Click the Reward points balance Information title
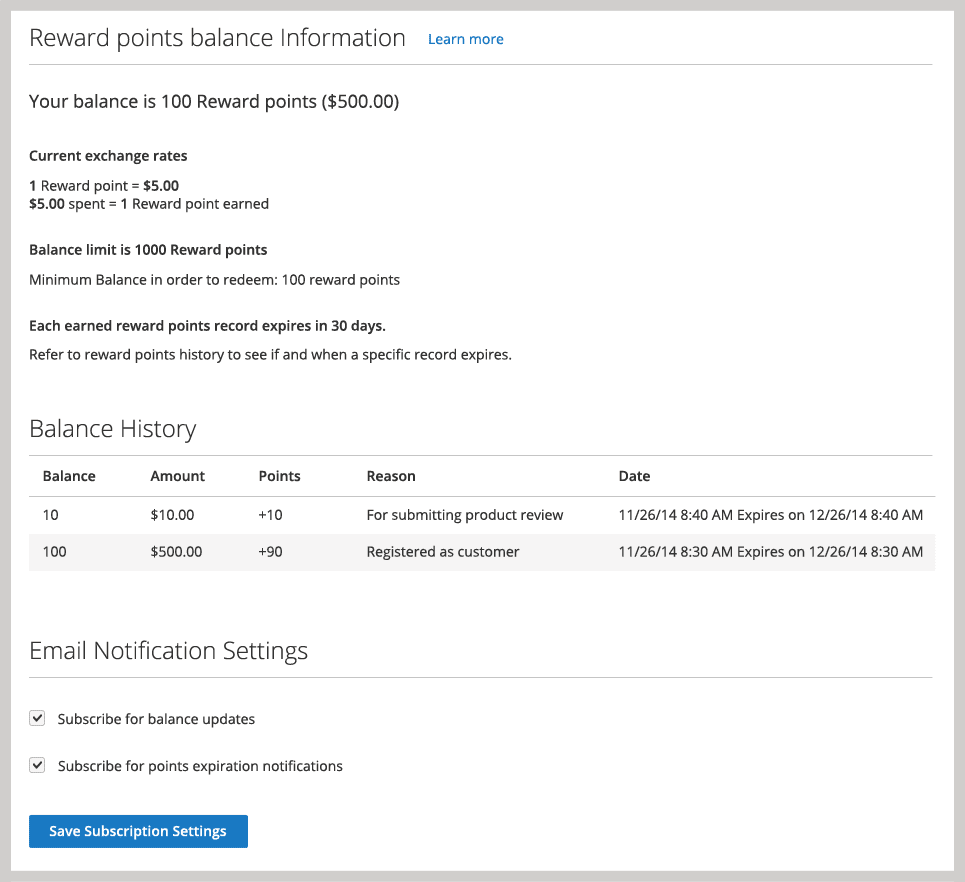 tap(217, 38)
